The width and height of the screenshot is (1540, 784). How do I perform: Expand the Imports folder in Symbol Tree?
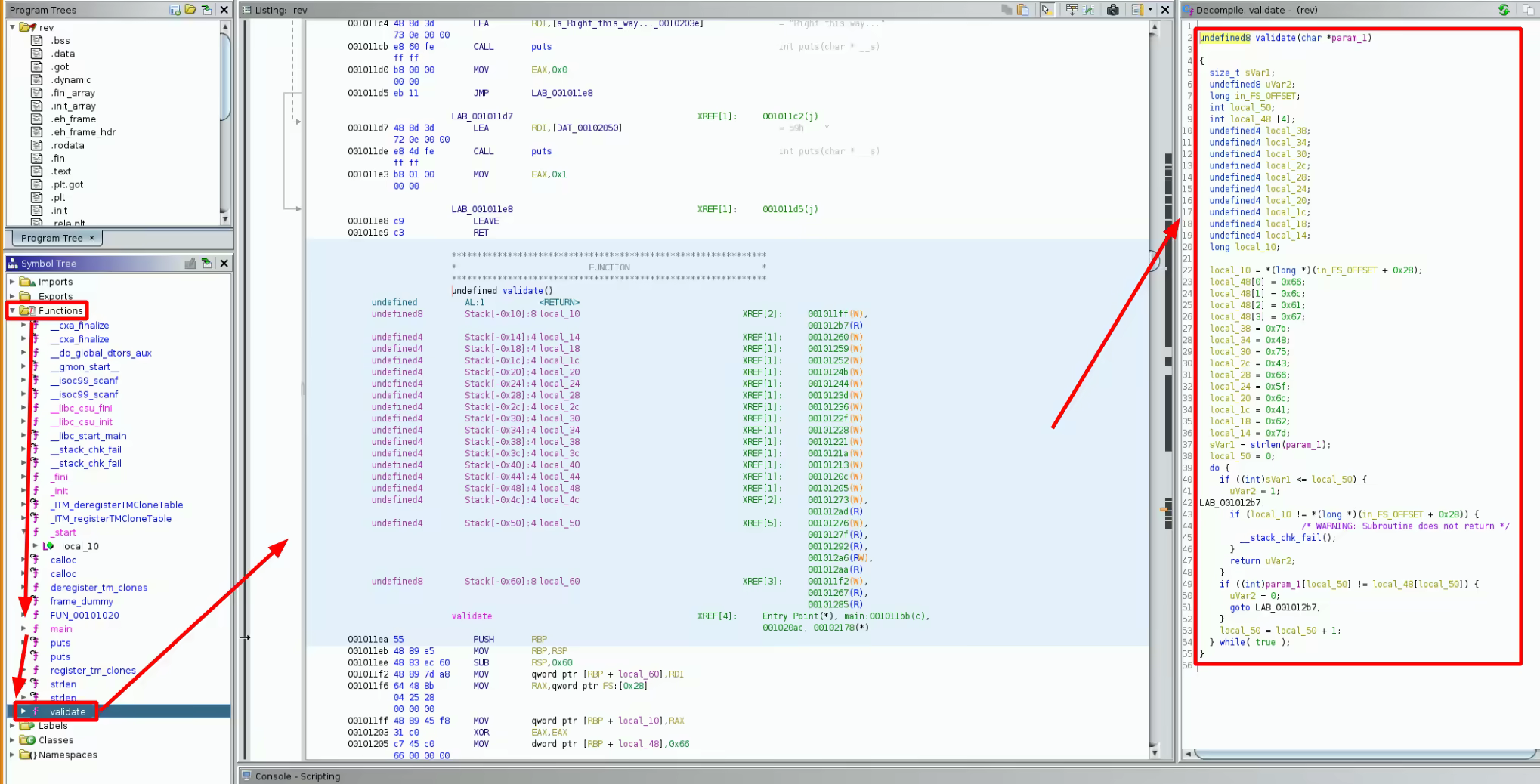click(x=12, y=282)
